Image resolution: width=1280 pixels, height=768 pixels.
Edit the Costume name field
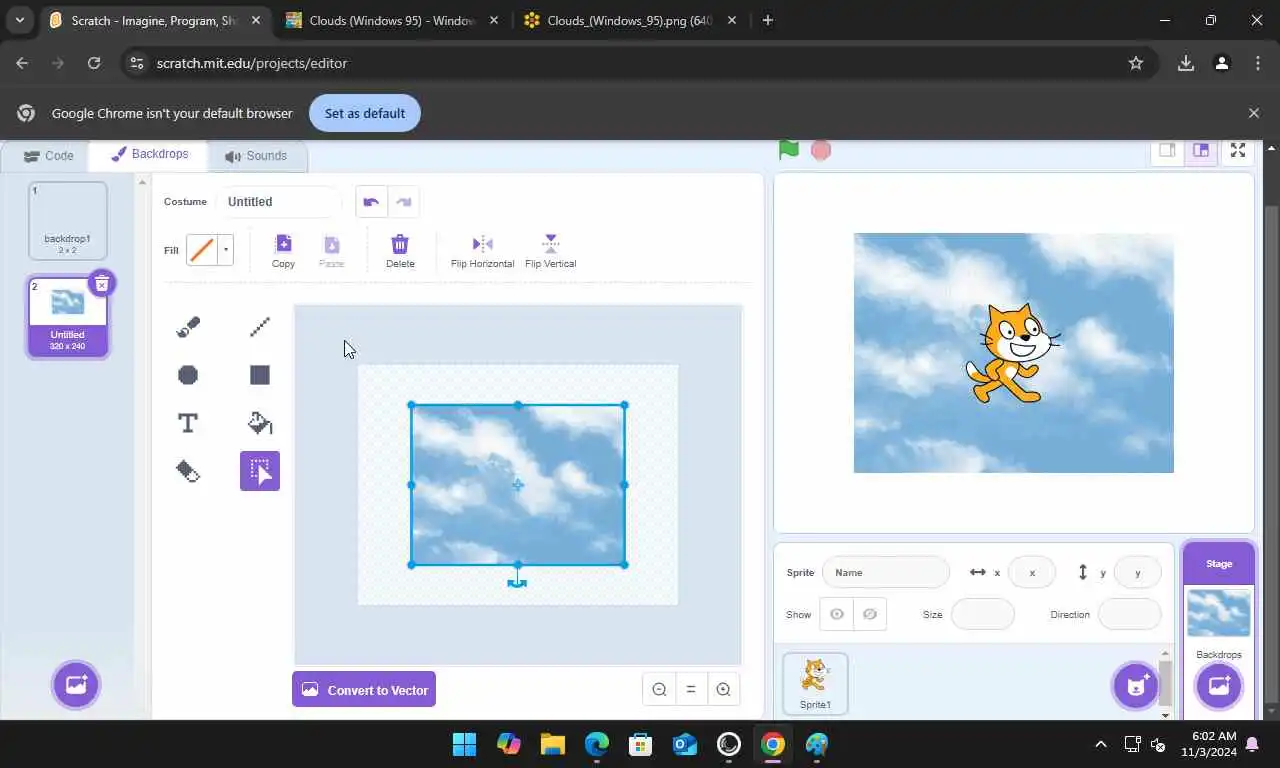280,202
